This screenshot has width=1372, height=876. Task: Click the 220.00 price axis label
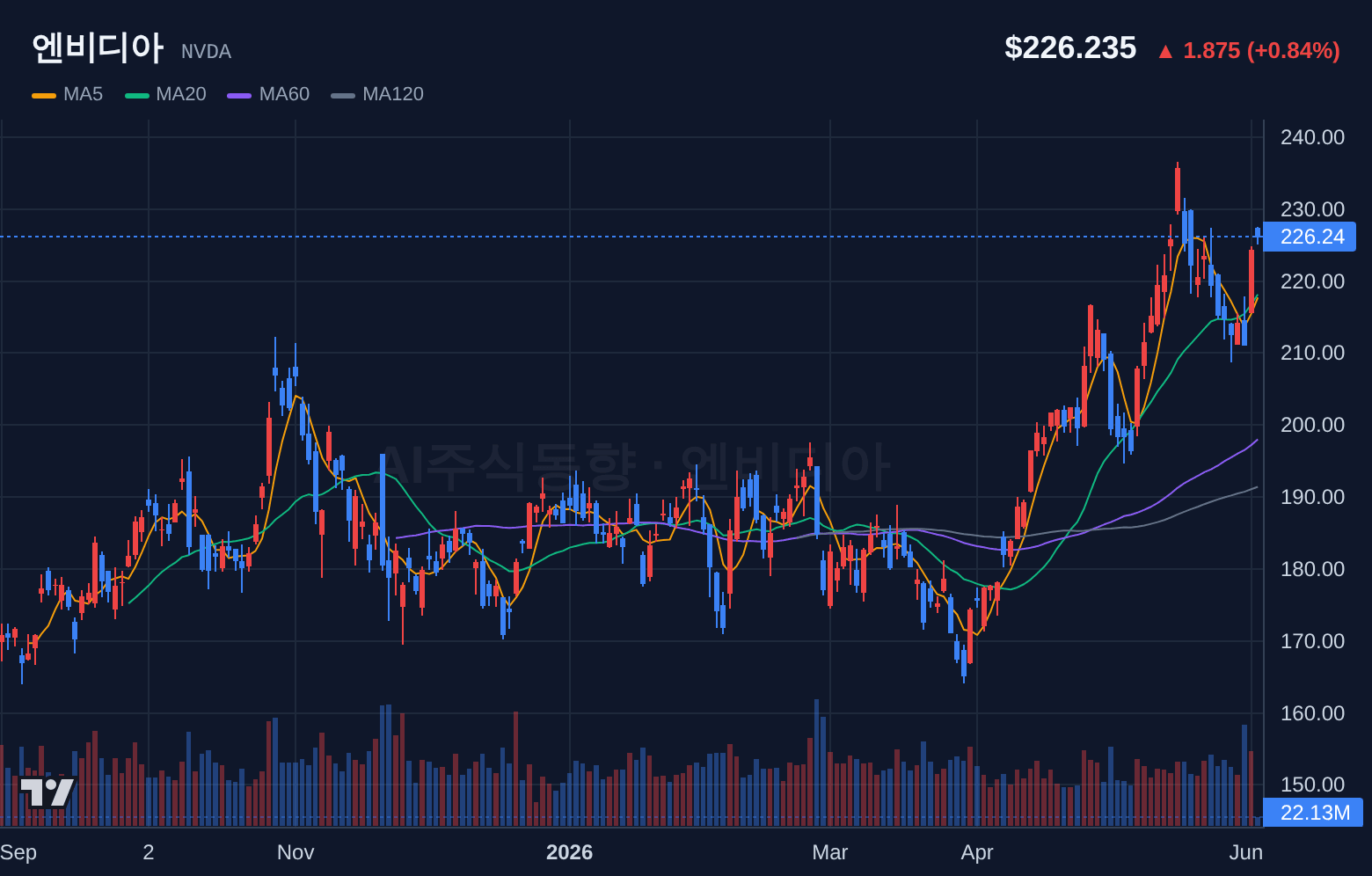1312,281
